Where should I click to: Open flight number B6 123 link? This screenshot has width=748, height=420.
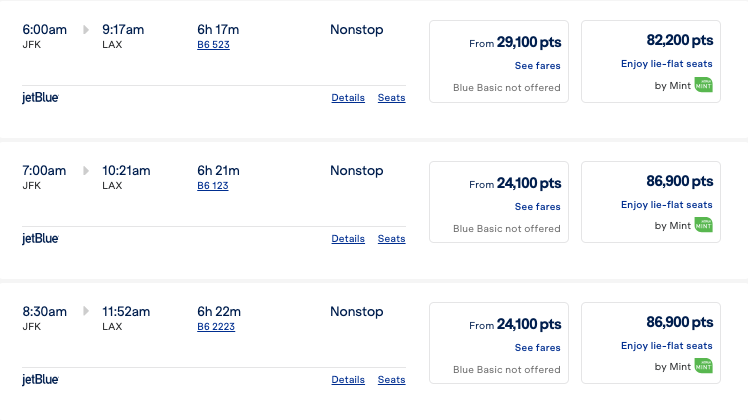[212, 186]
